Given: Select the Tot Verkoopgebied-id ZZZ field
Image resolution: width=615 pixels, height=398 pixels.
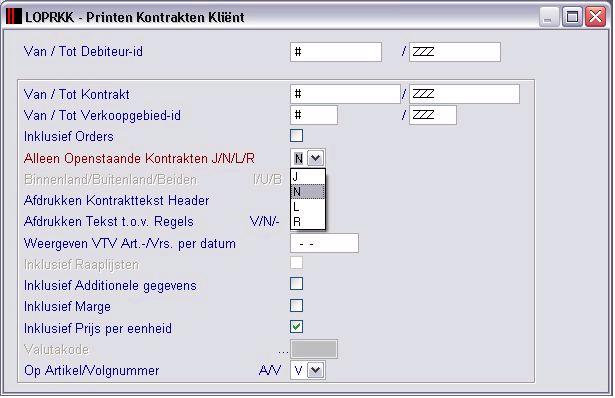Looking at the screenshot, I should [x=433, y=115].
